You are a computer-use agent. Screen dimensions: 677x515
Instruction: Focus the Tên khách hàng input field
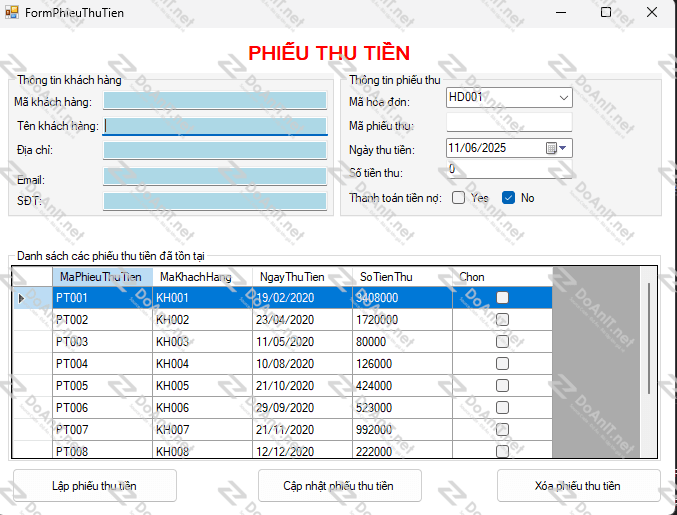coord(215,126)
